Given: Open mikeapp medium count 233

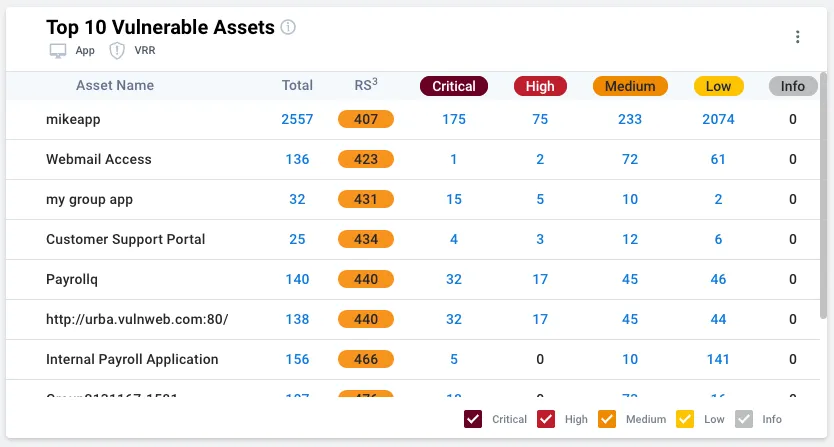Looking at the screenshot, I should [x=630, y=119].
